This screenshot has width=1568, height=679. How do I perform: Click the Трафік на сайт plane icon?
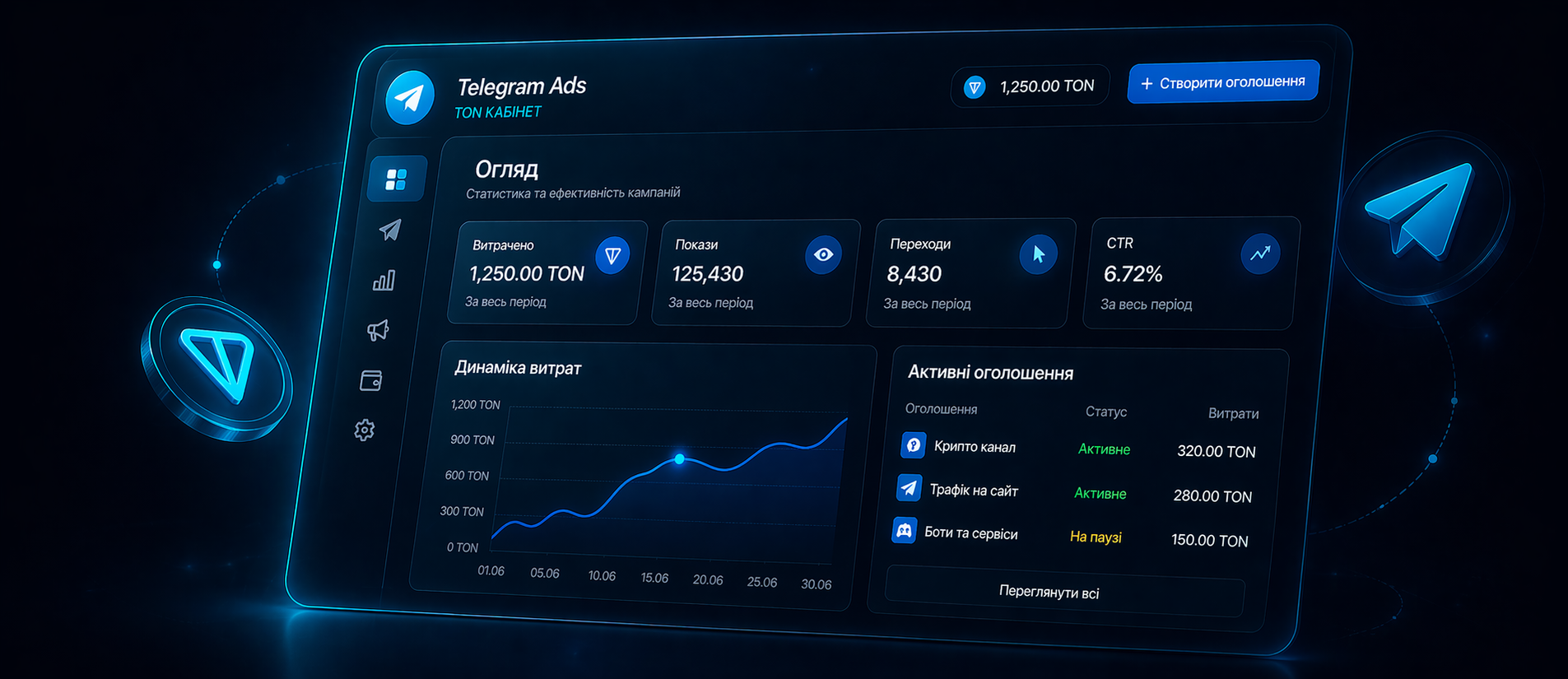pos(909,488)
